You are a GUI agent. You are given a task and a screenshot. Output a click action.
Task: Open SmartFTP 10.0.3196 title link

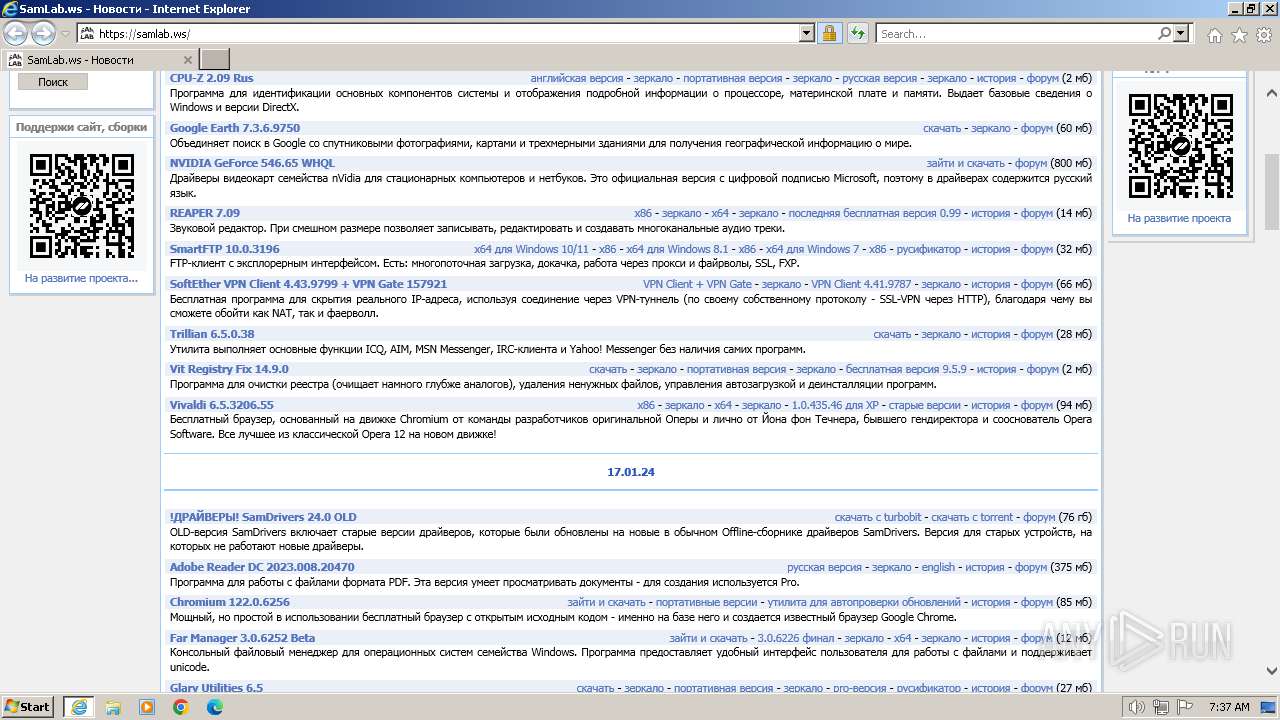[x=225, y=249]
